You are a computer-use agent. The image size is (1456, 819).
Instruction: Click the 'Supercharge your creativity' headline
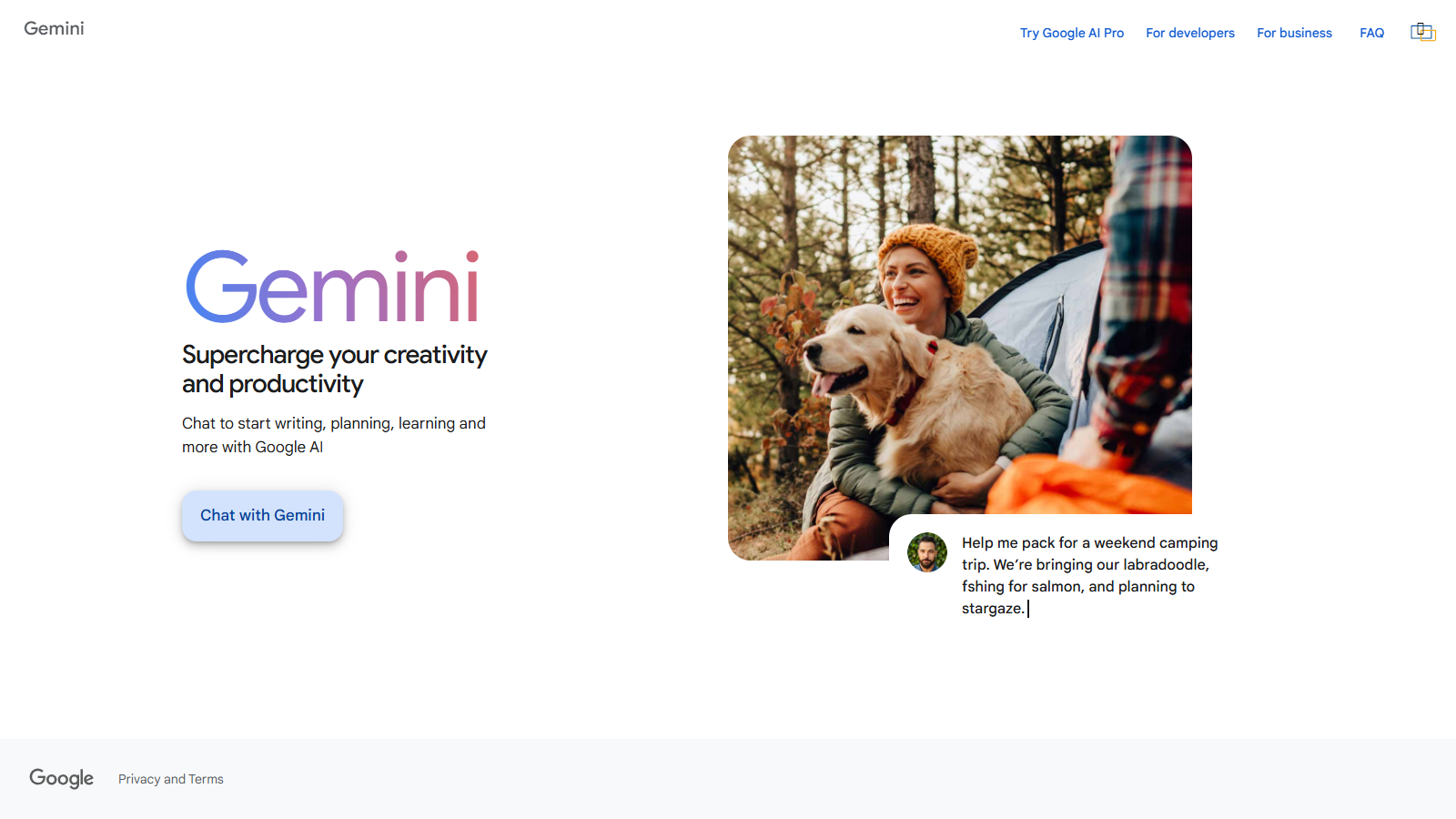coord(334,369)
